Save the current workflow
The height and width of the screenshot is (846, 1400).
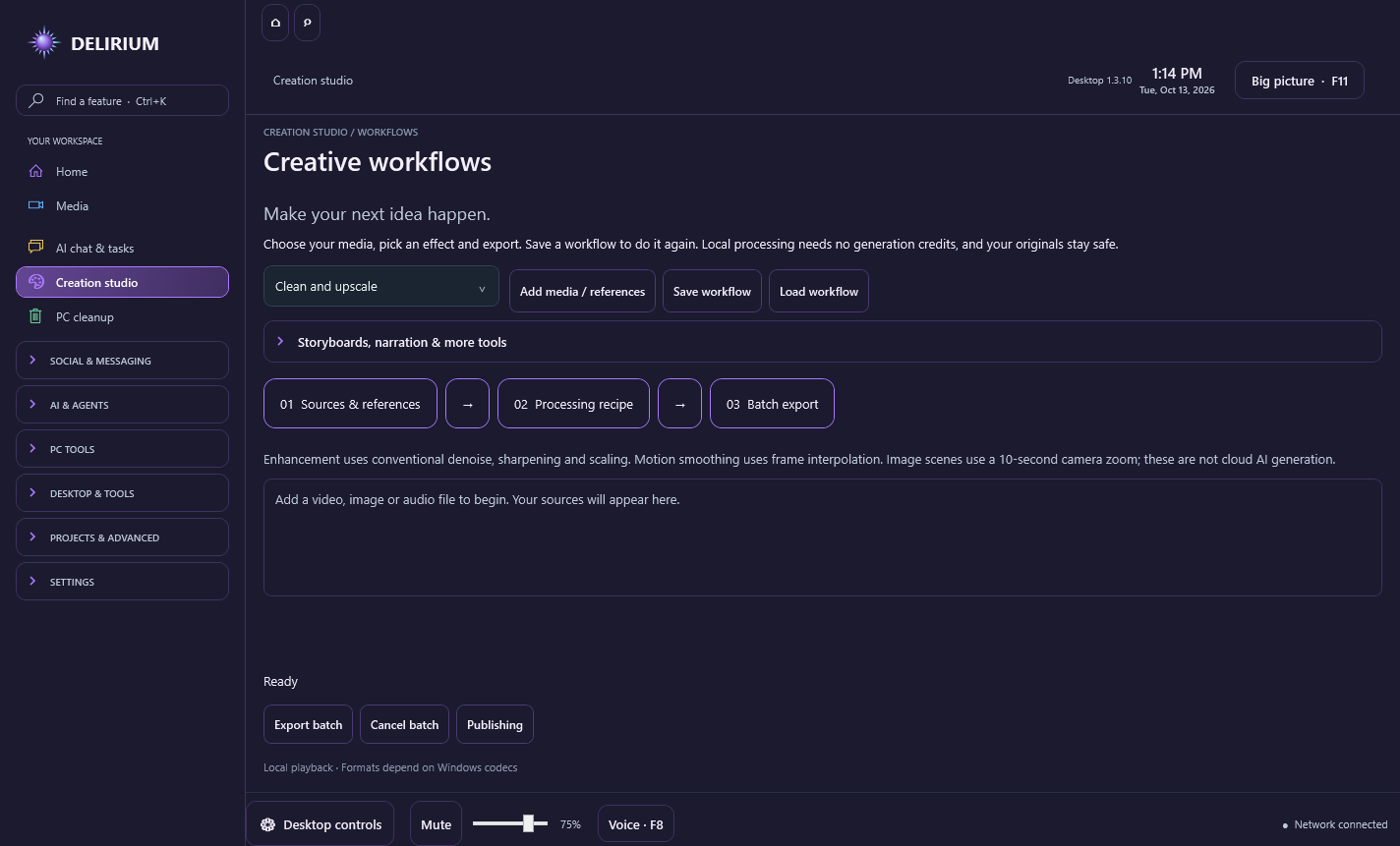pyautogui.click(x=712, y=291)
